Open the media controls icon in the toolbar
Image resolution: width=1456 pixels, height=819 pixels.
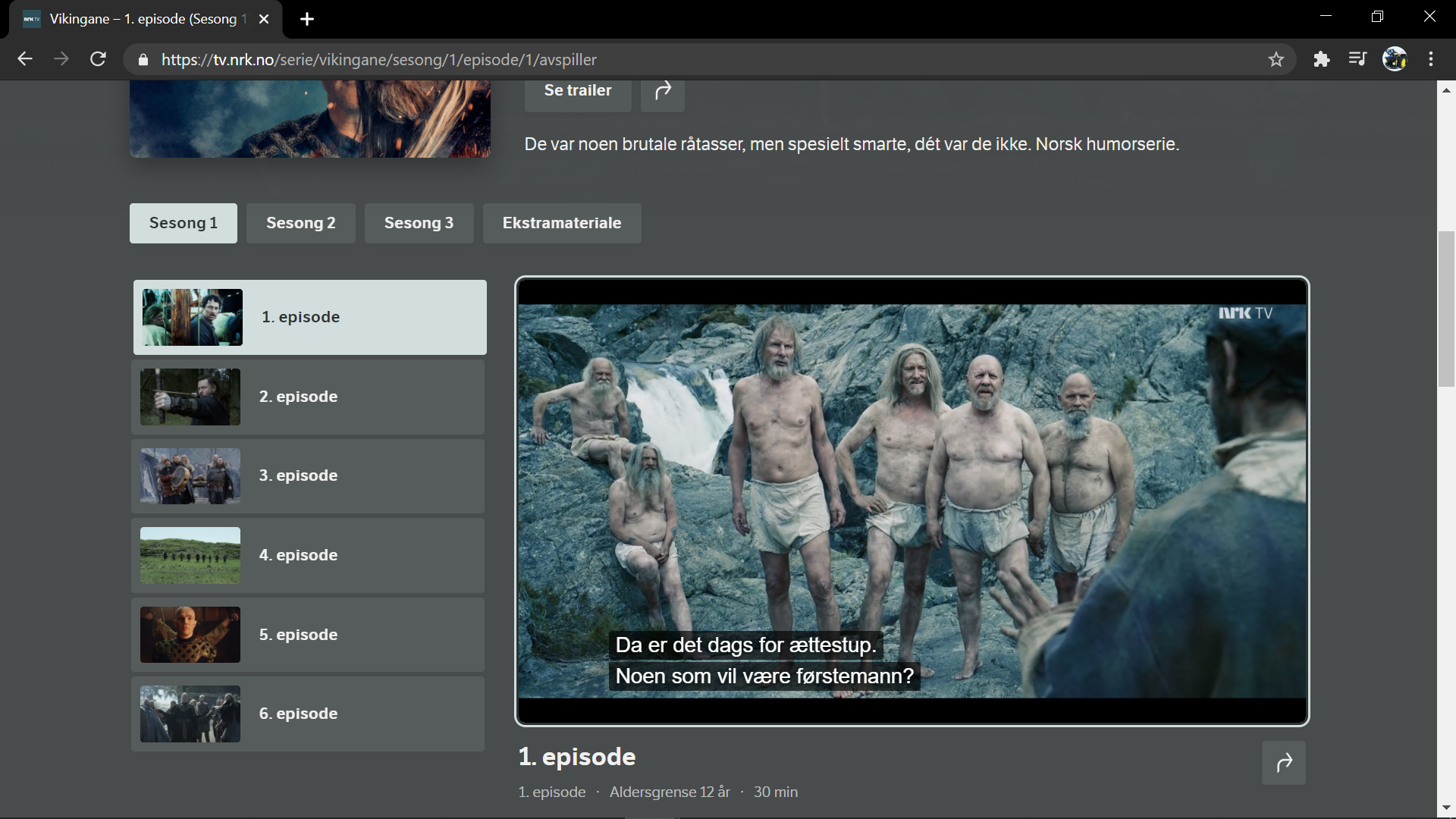pyautogui.click(x=1357, y=59)
